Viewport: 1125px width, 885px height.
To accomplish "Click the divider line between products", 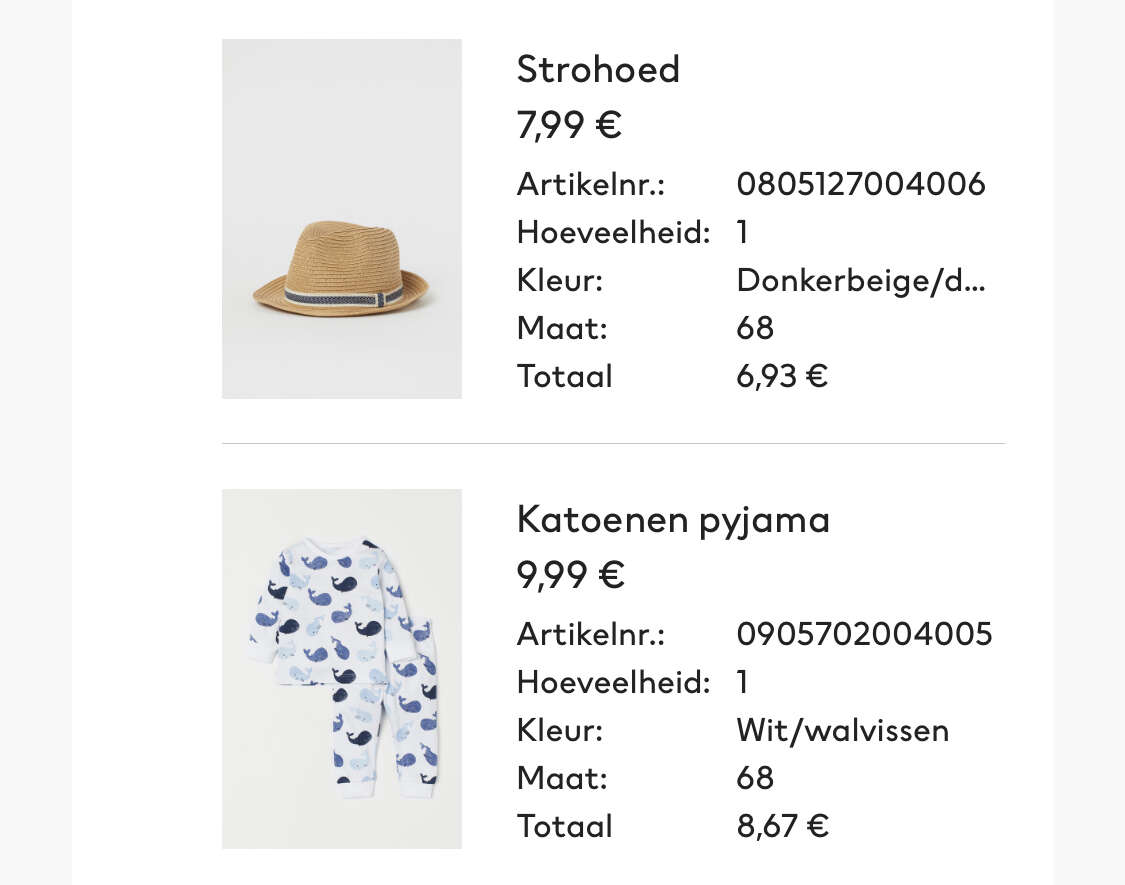I will point(613,444).
